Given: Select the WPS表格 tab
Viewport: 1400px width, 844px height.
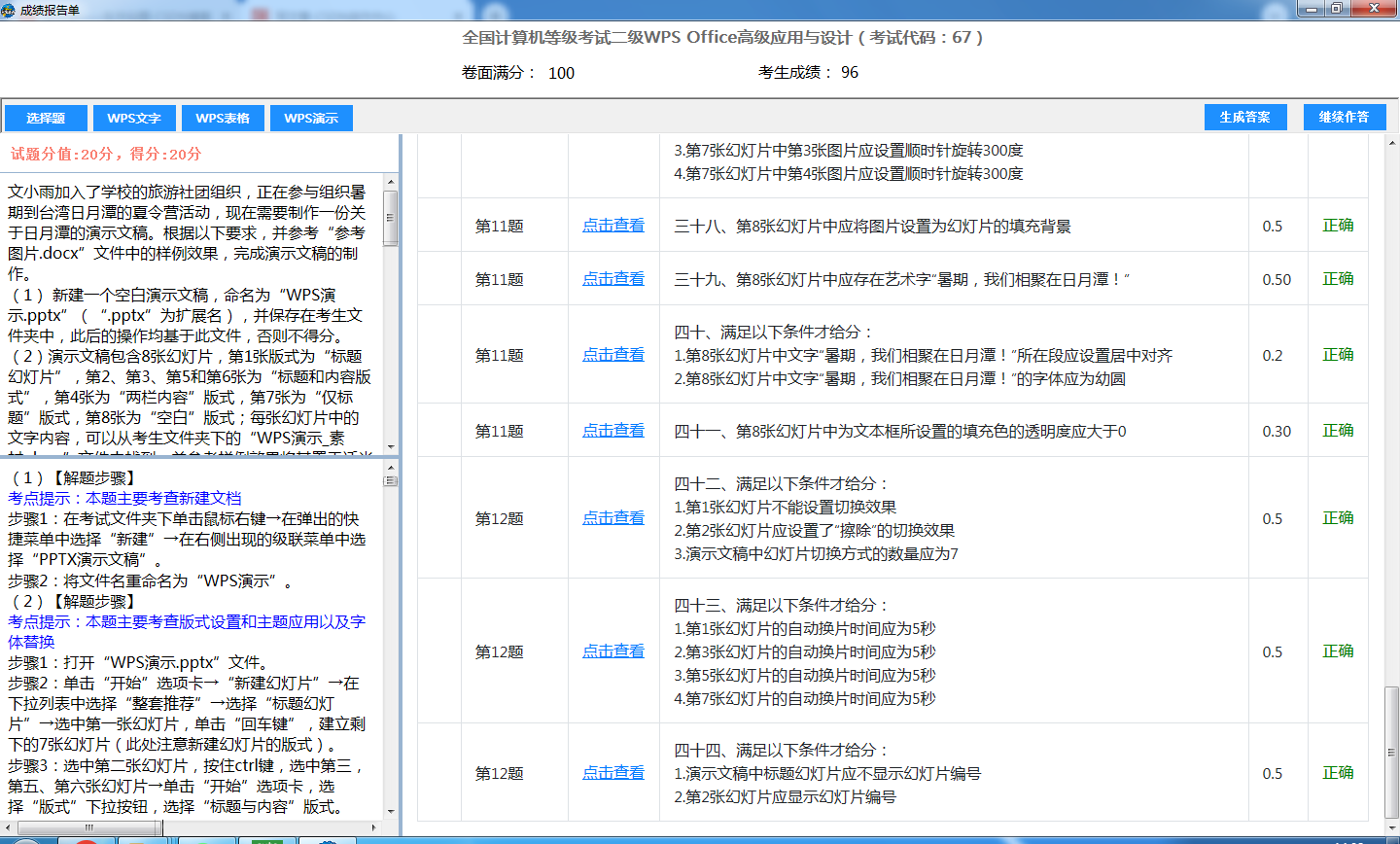Looking at the screenshot, I should click(x=223, y=118).
